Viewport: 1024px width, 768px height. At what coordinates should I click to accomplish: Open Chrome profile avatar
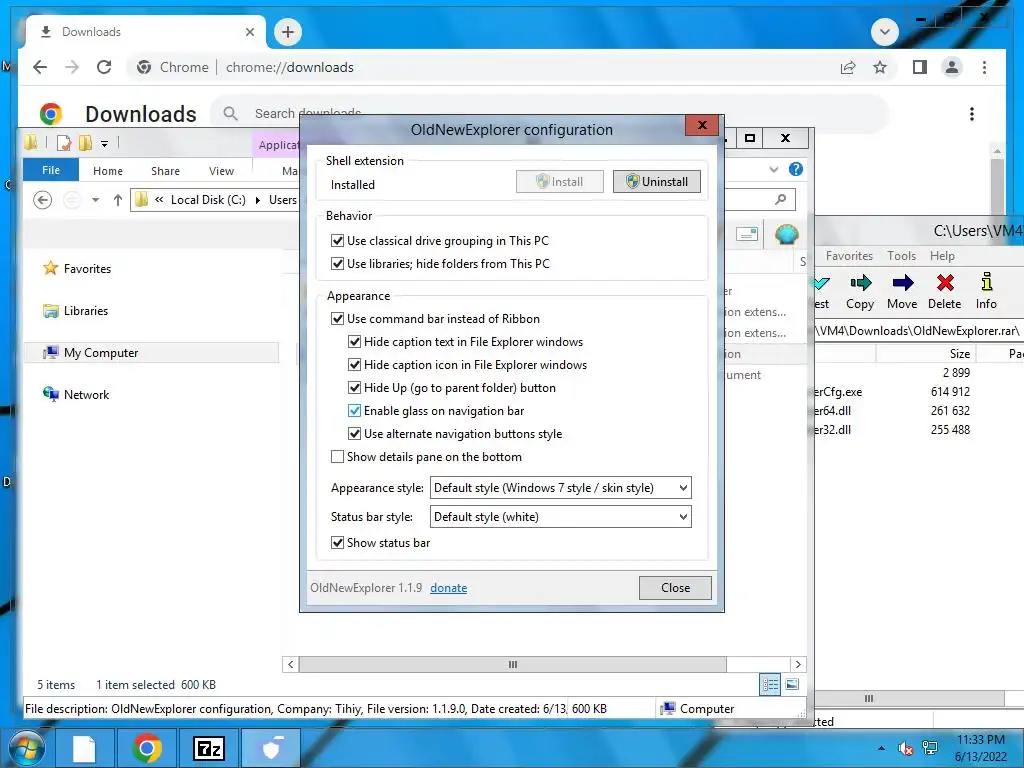click(952, 67)
